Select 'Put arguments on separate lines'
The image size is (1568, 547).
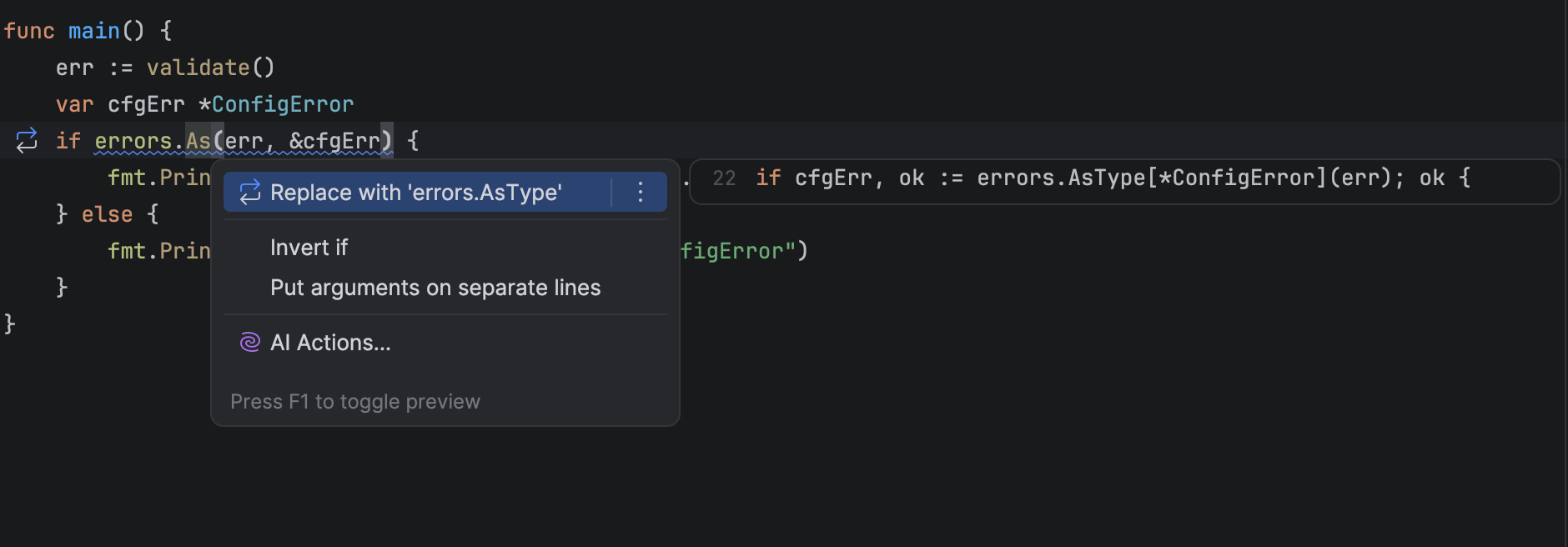(435, 288)
